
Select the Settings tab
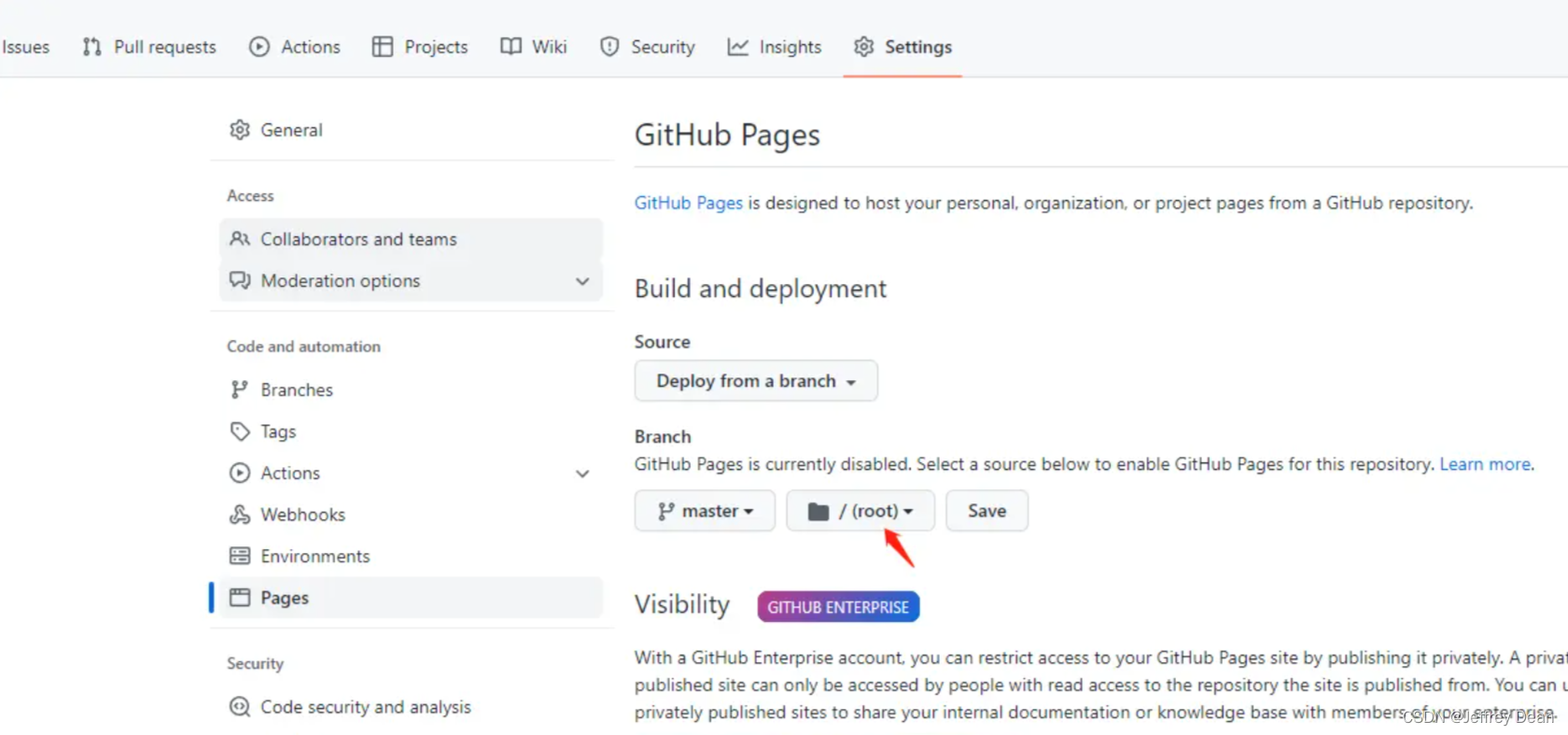point(903,47)
